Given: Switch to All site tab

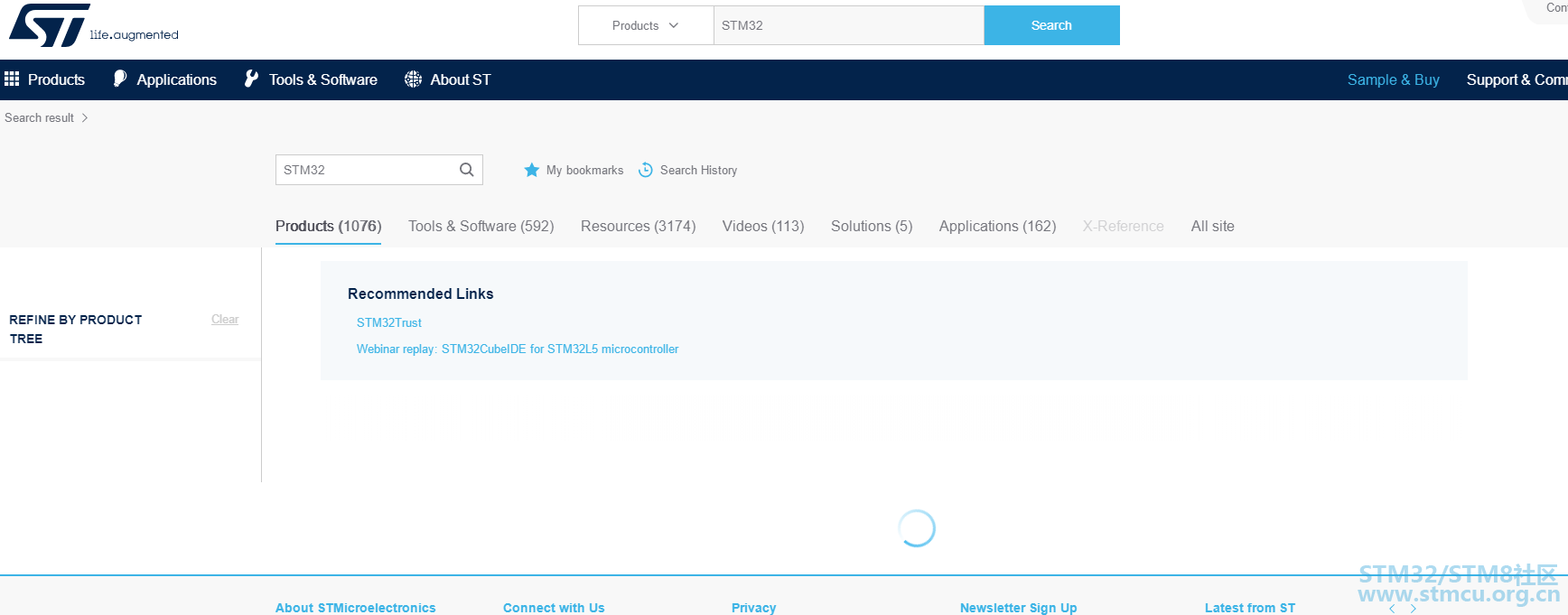Looking at the screenshot, I should (1212, 226).
